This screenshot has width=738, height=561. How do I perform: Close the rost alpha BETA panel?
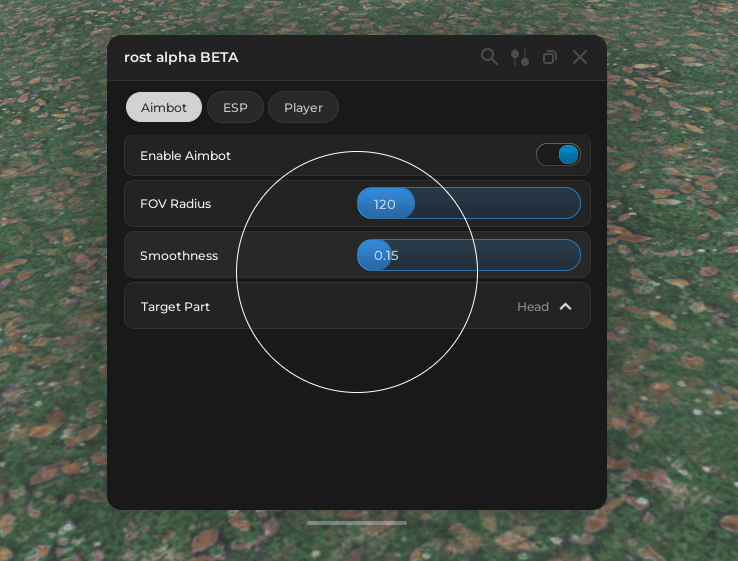(580, 57)
